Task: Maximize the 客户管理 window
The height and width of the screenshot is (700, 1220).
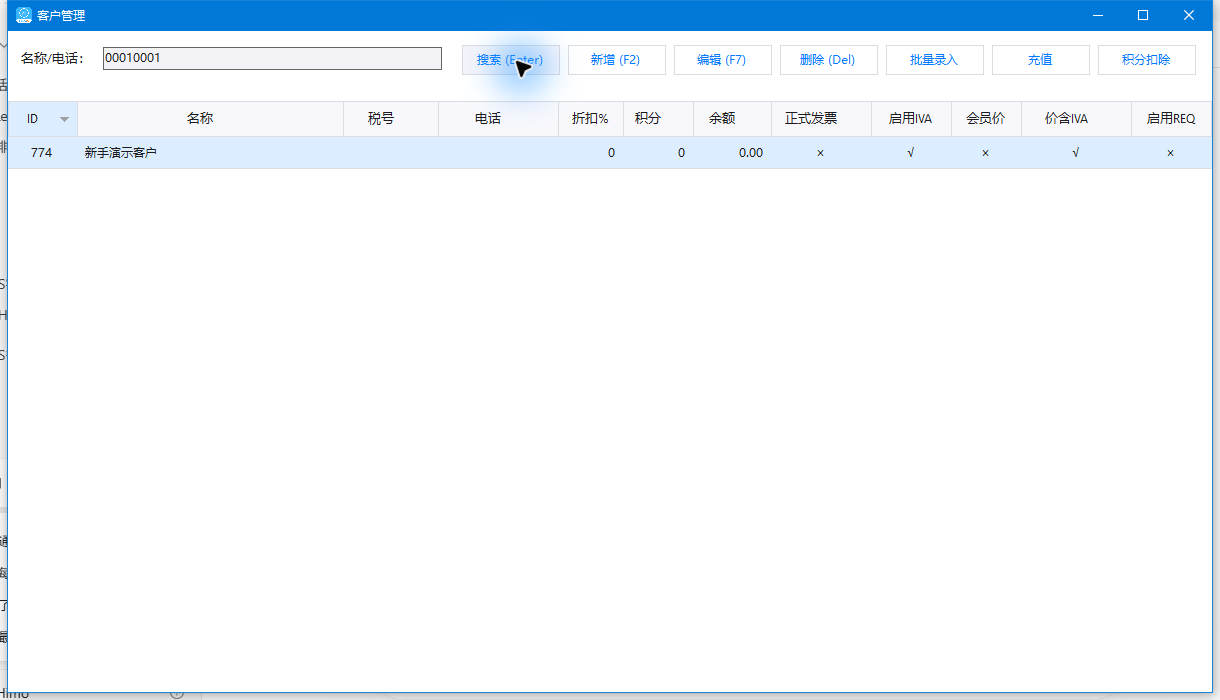Action: tap(1143, 15)
